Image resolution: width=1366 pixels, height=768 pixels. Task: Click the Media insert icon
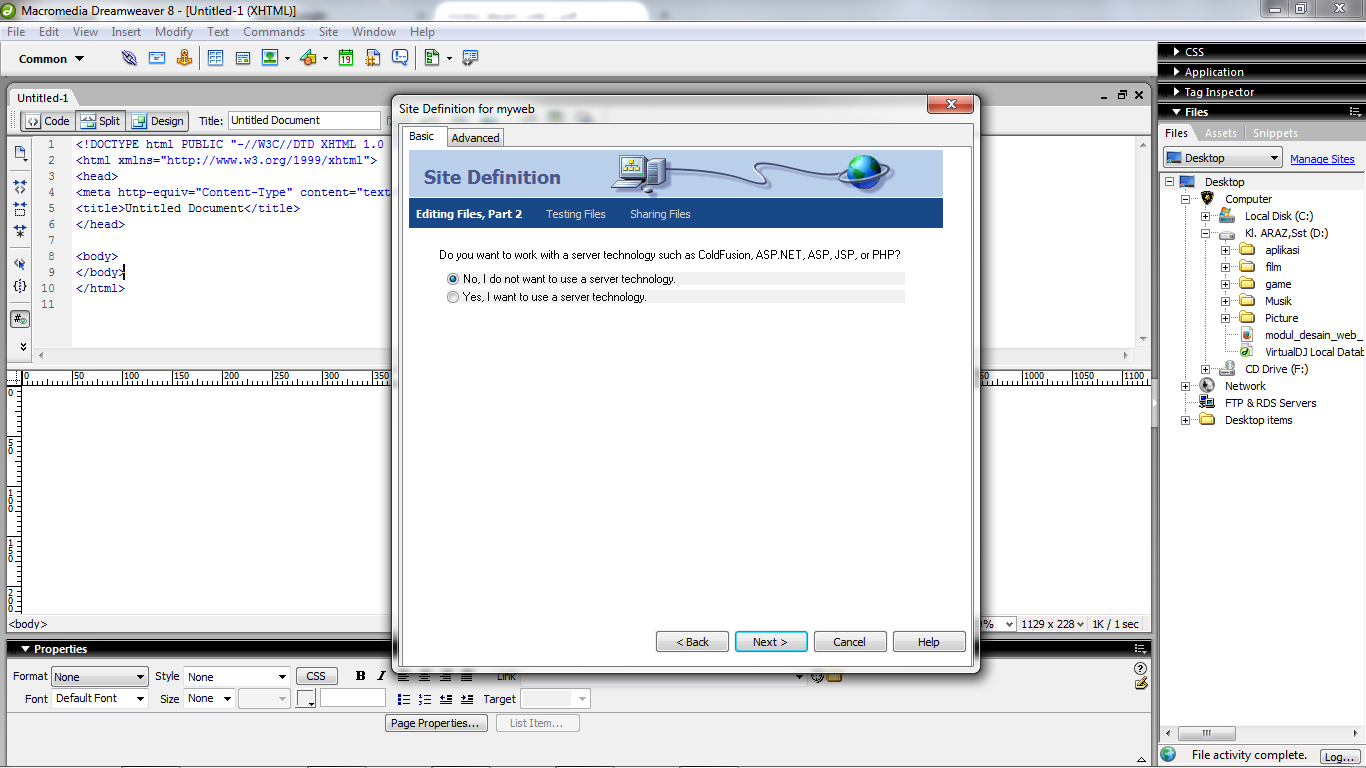308,58
